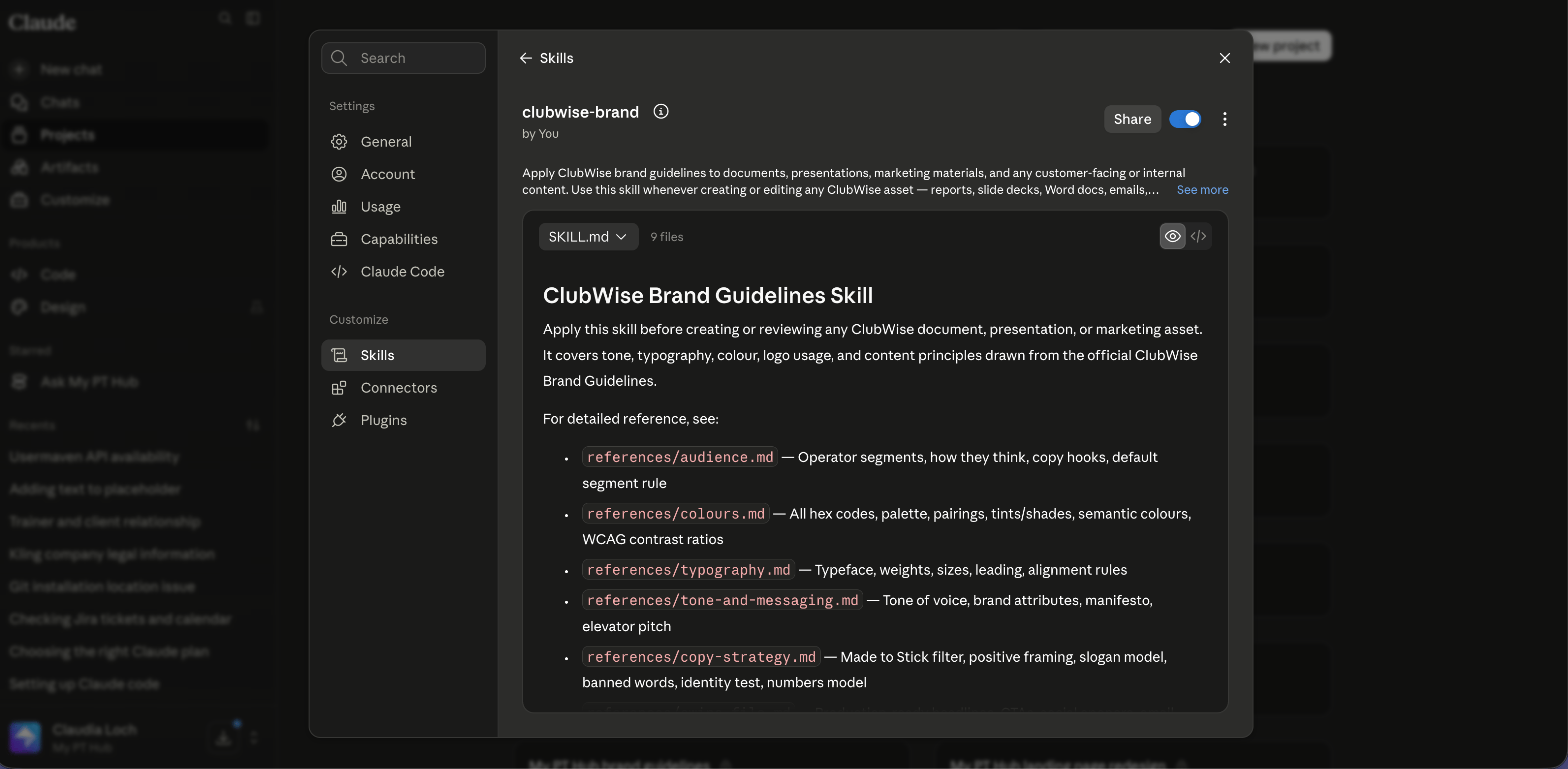
Task: Click ClubWise Brand Guidelines Skill heading
Action: pyautogui.click(x=707, y=295)
